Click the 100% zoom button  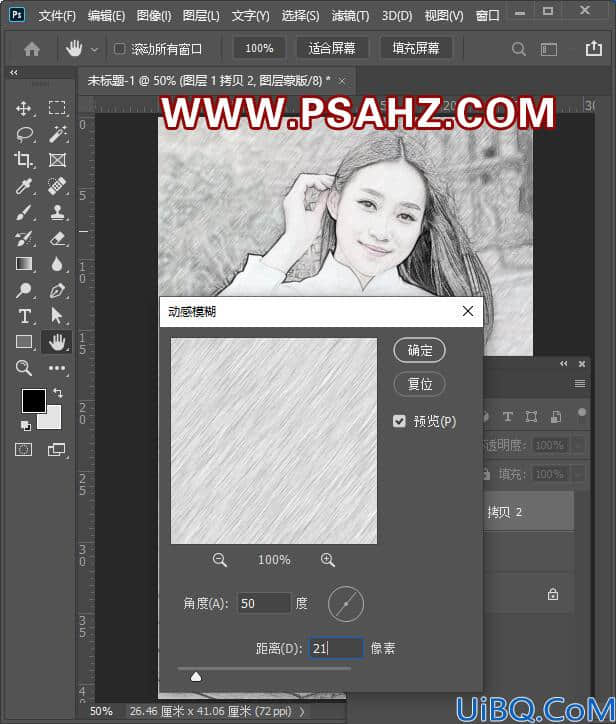tap(259, 48)
